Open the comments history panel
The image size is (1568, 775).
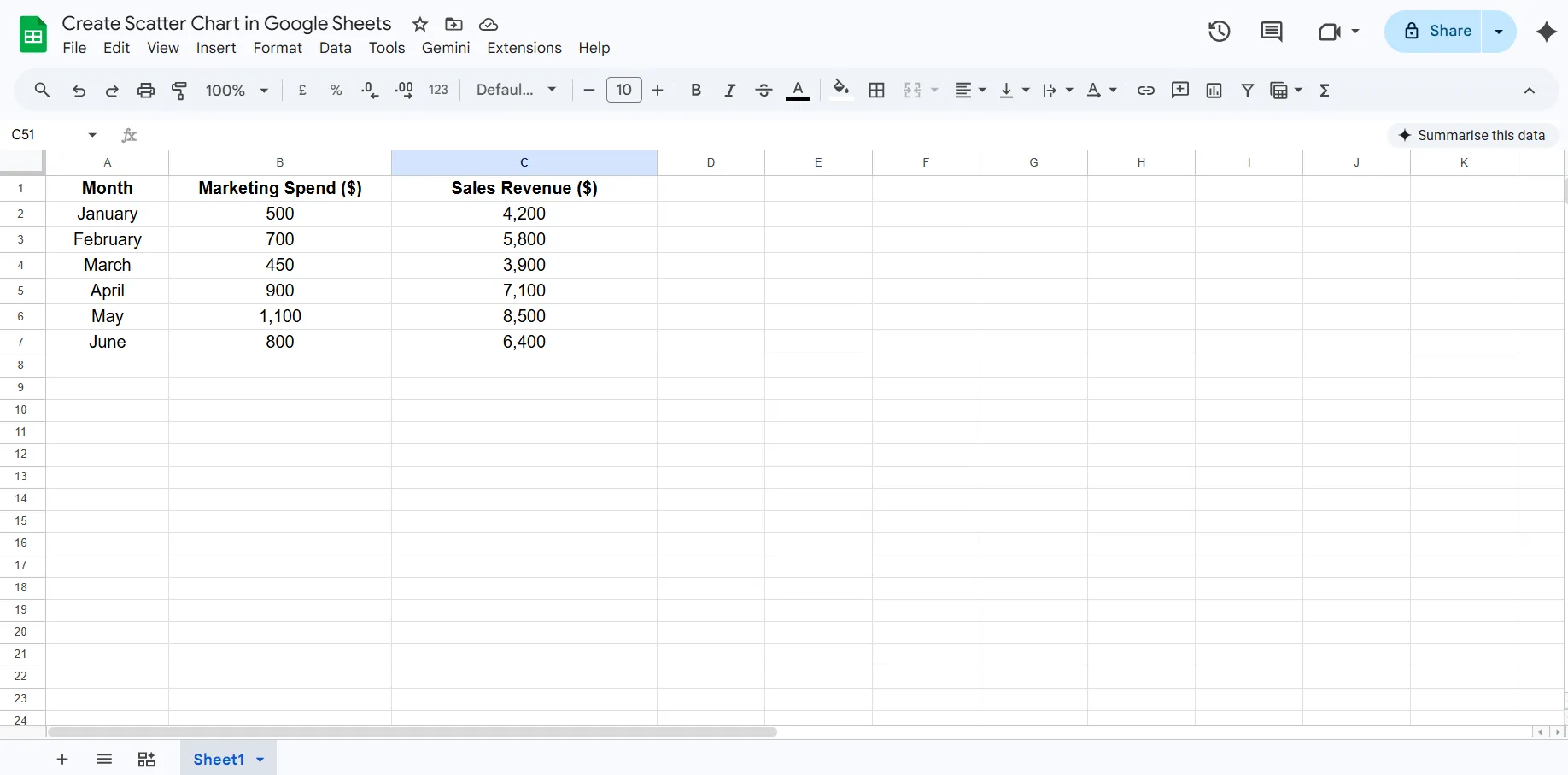point(1272,32)
